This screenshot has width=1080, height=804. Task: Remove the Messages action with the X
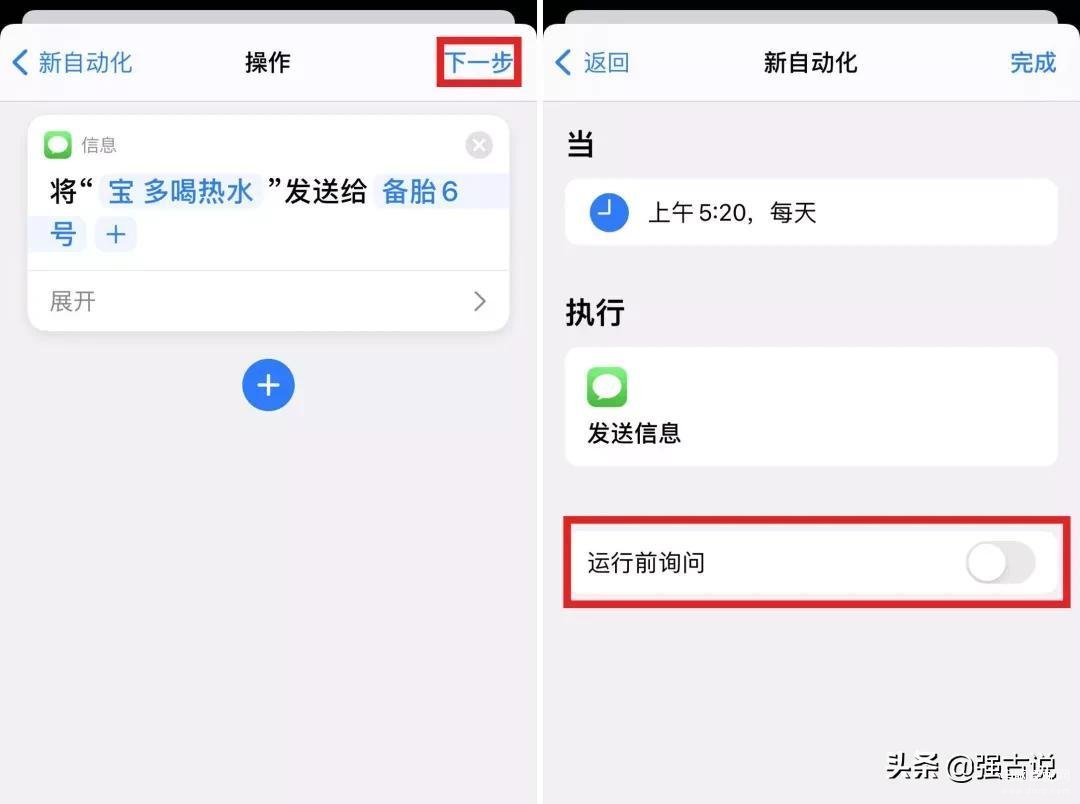pyautogui.click(x=479, y=145)
